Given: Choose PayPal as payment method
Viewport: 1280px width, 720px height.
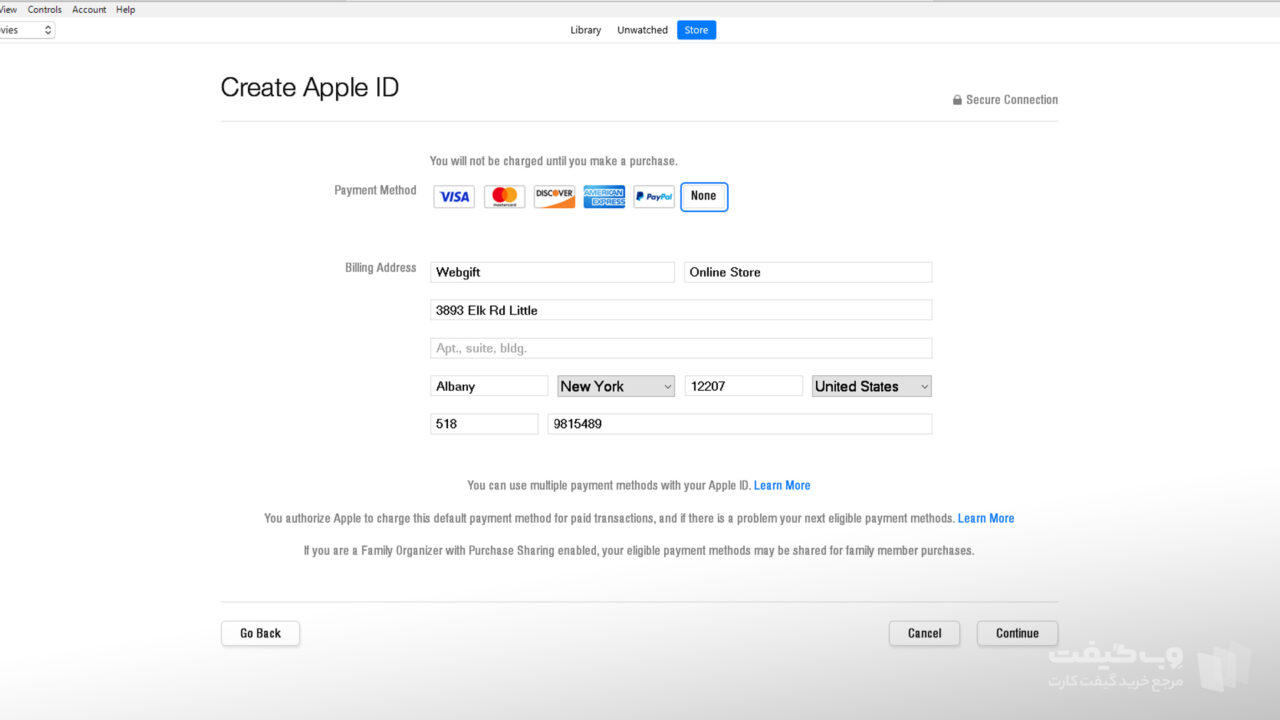Looking at the screenshot, I should [654, 197].
